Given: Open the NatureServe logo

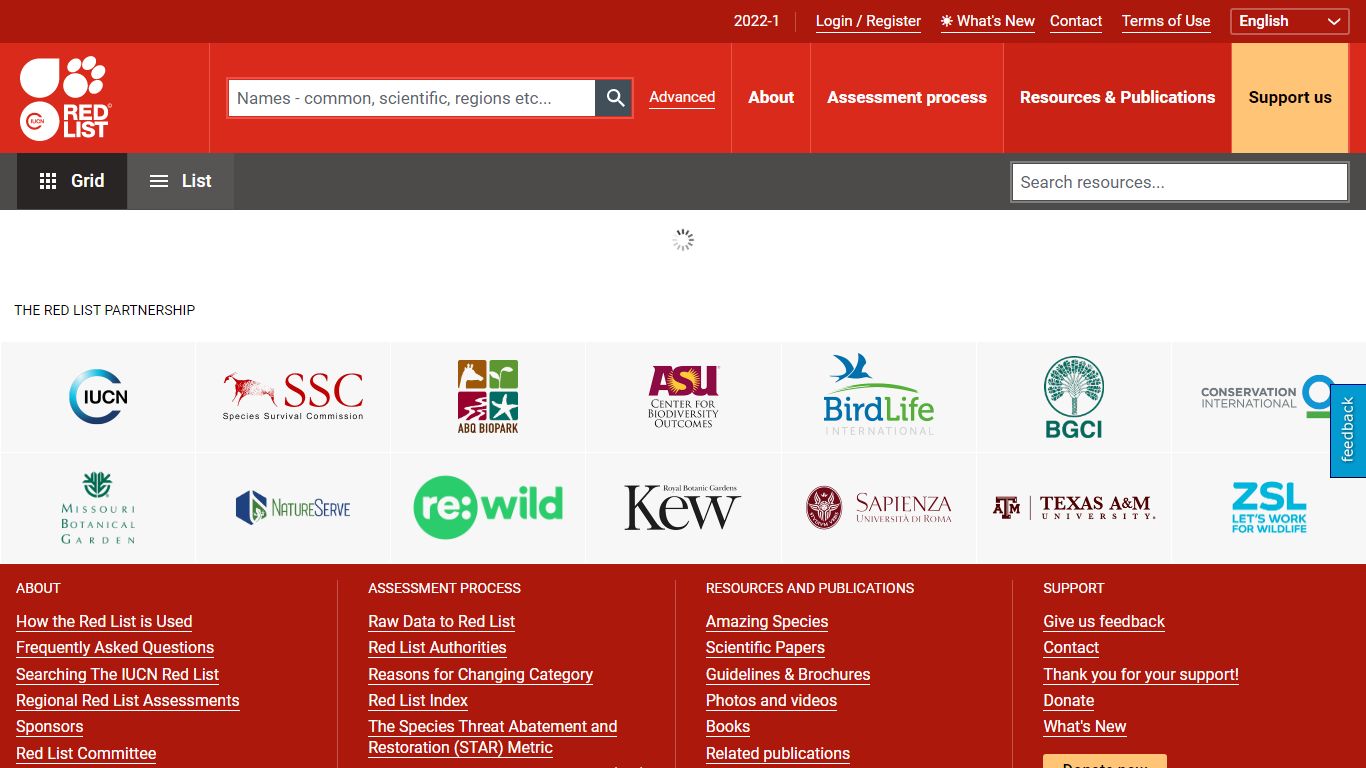Looking at the screenshot, I should (293, 508).
